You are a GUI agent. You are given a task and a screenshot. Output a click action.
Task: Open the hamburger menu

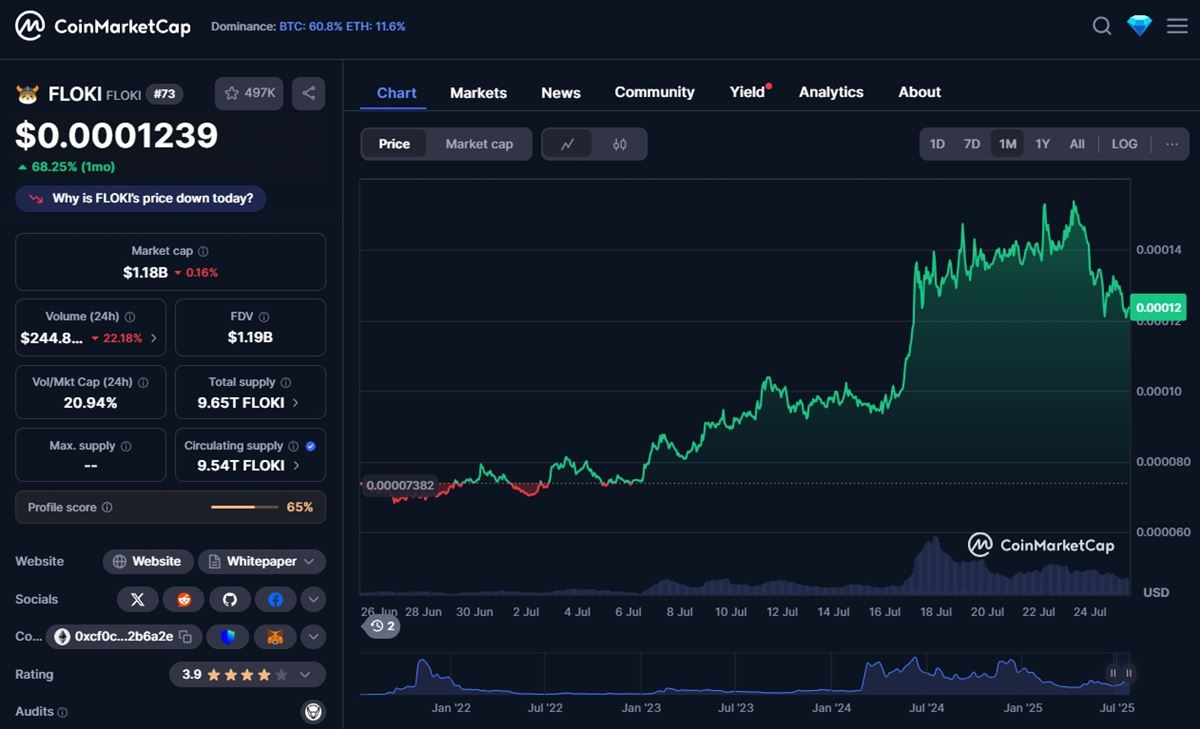1177,26
